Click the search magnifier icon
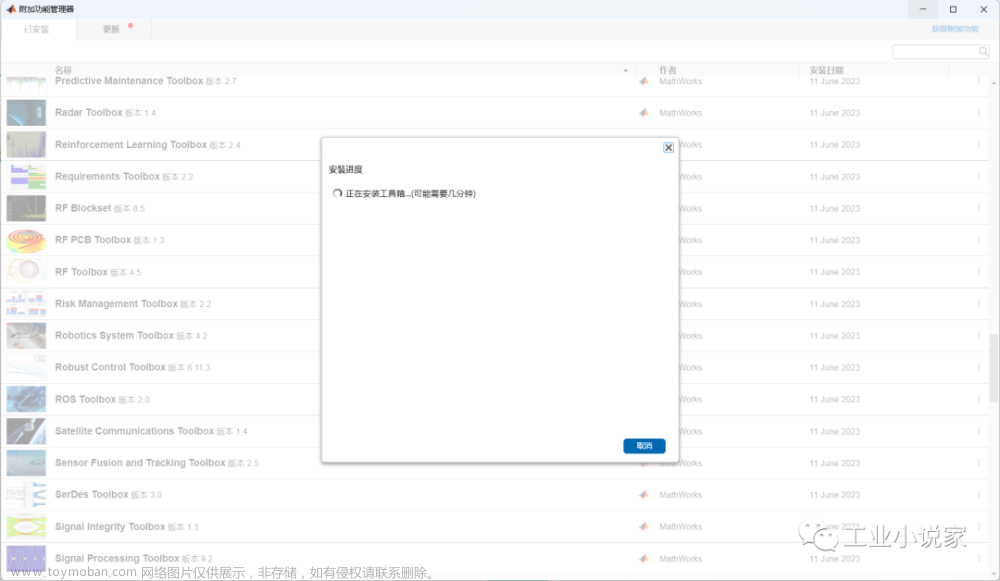The image size is (1000, 581). coord(983,52)
